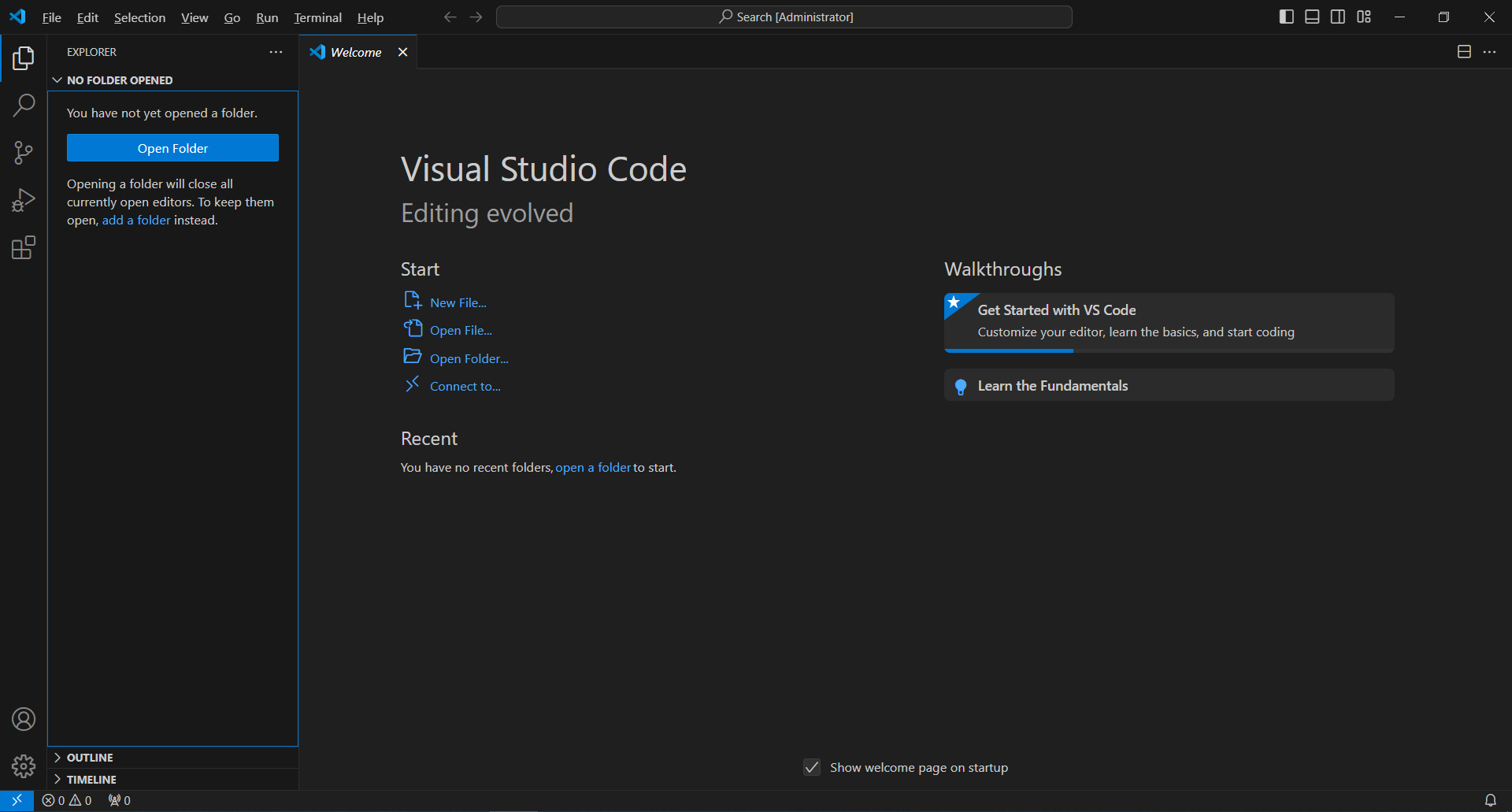Screen dimensions: 1512x812
Task: Open the File menu
Action: click(x=51, y=17)
